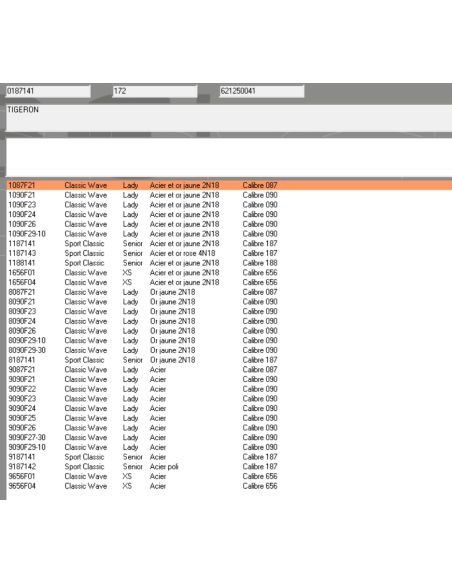Screen dimensions: 452x584
Task: Select row 1090F23
Action: [229, 204]
